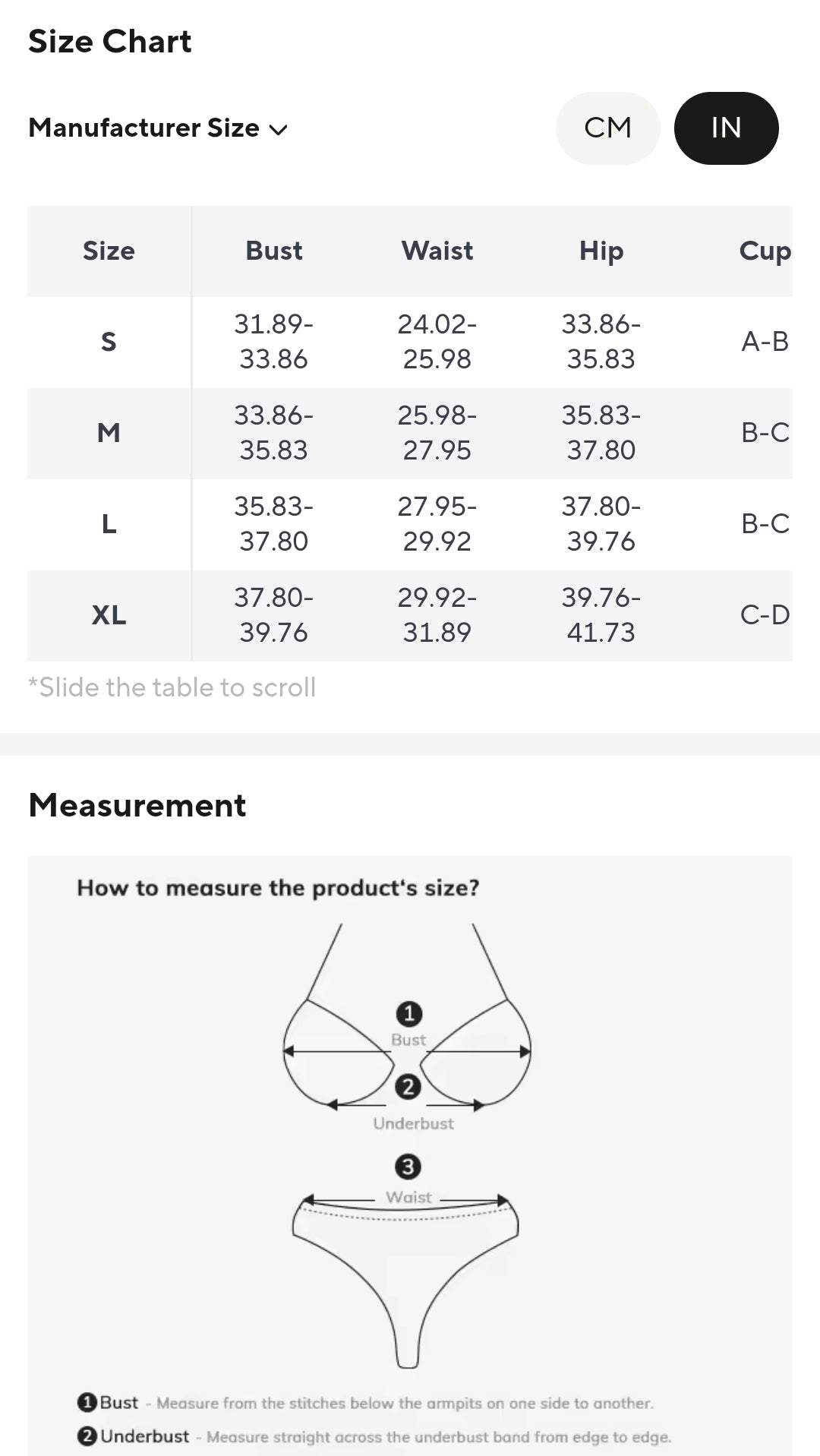This screenshot has height=1456, width=820.
Task: Select the S size row label
Action: click(109, 342)
